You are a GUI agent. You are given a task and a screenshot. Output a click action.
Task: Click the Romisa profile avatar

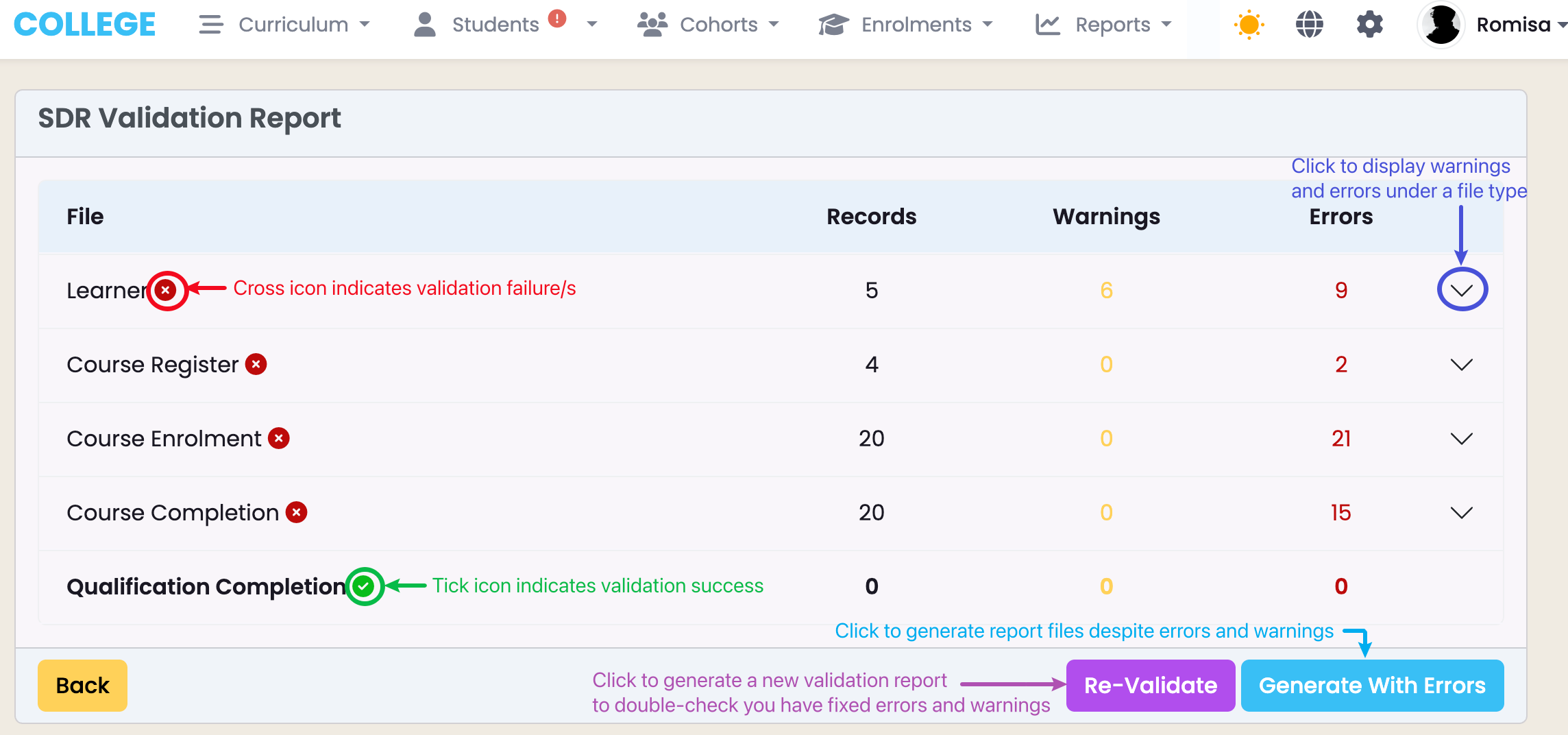[1441, 25]
